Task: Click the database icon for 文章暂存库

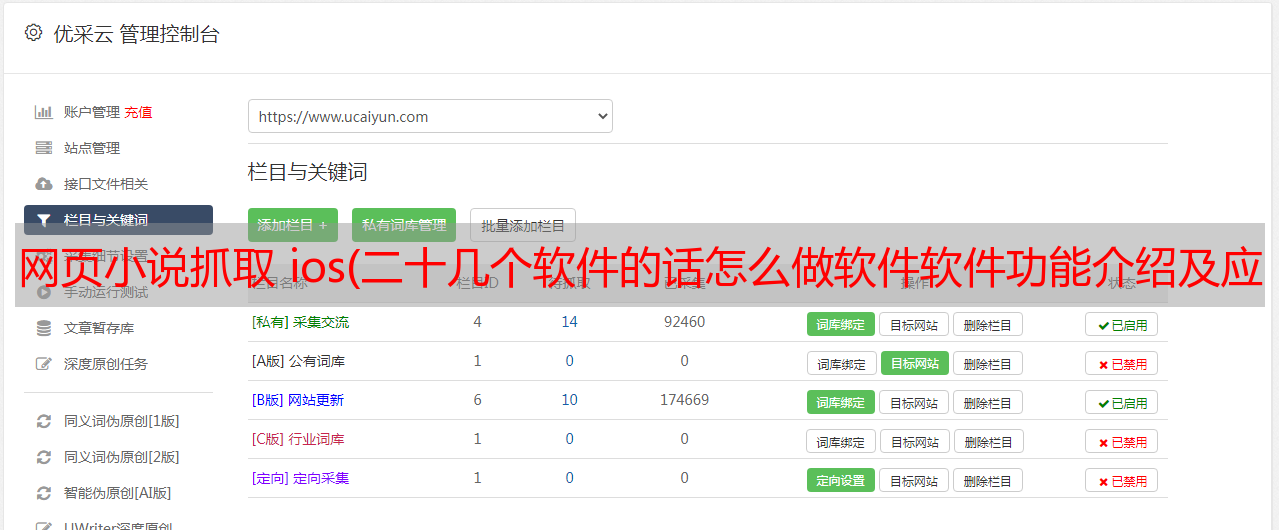Action: tap(44, 328)
